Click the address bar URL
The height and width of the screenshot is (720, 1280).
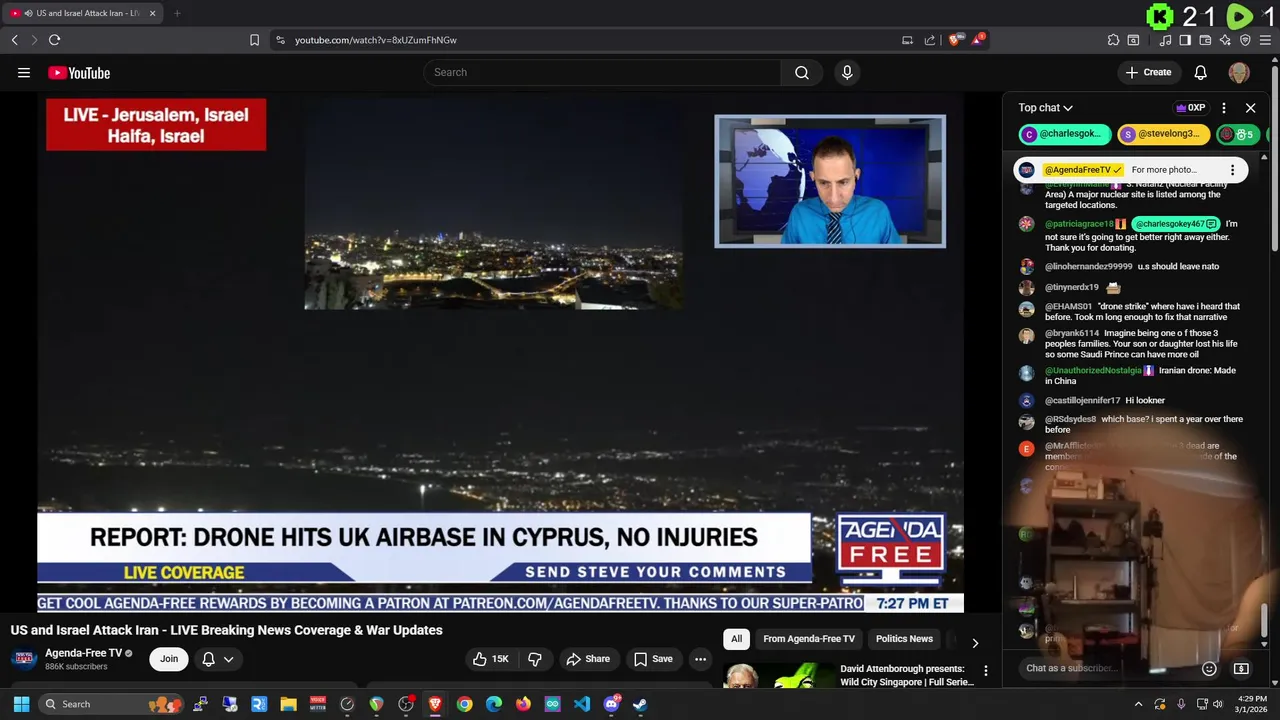coord(376,40)
